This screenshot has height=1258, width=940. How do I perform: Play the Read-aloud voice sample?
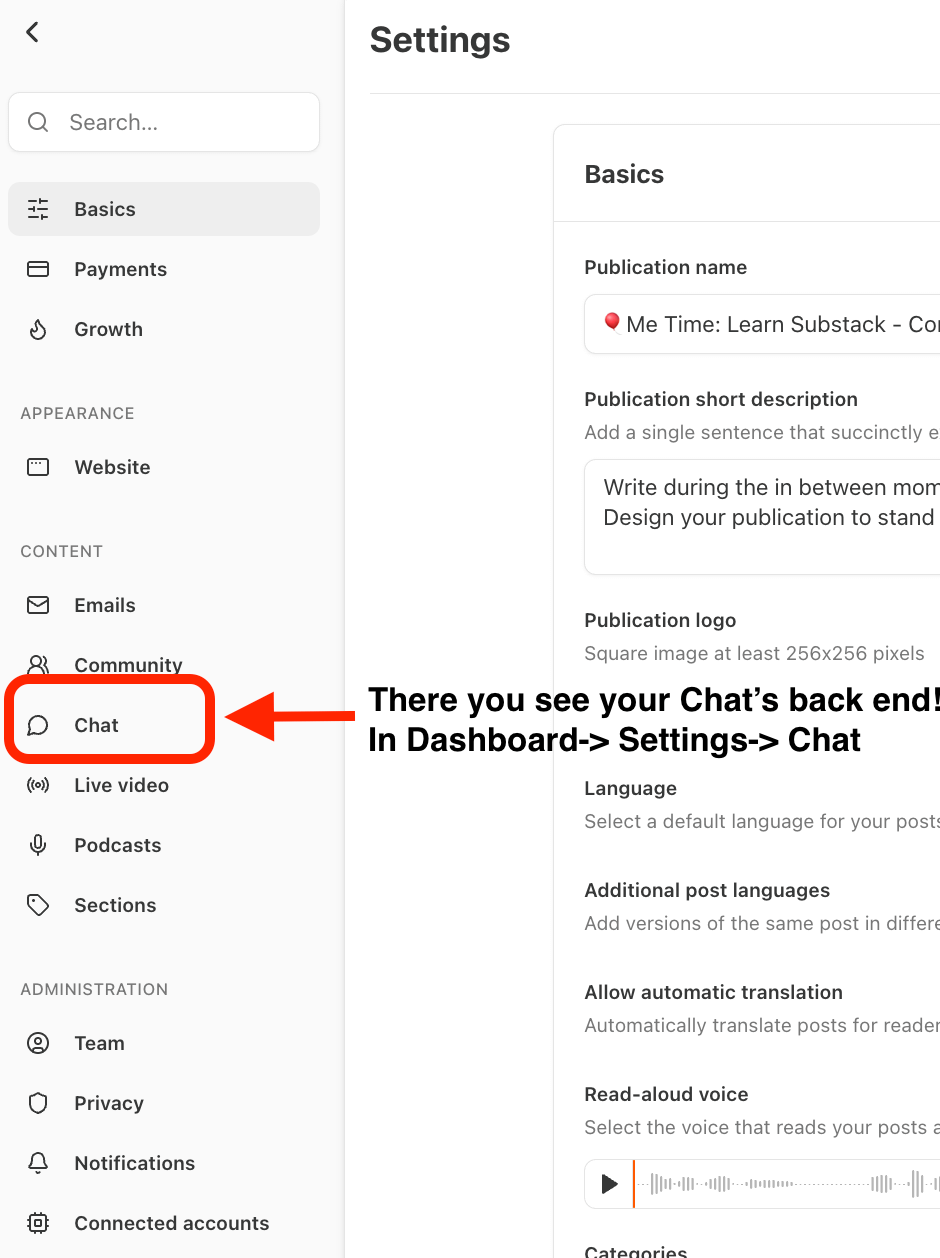tap(609, 1185)
